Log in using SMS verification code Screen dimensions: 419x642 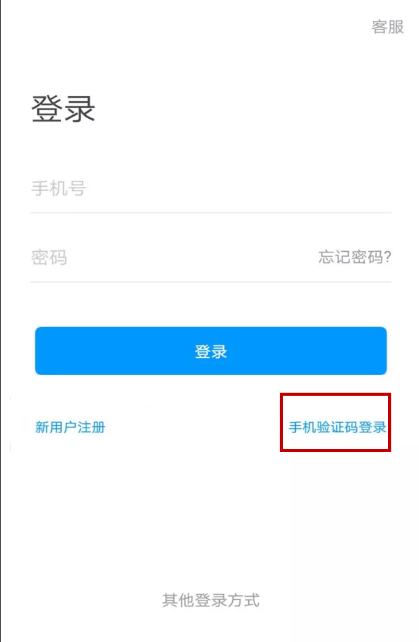tap(337, 427)
